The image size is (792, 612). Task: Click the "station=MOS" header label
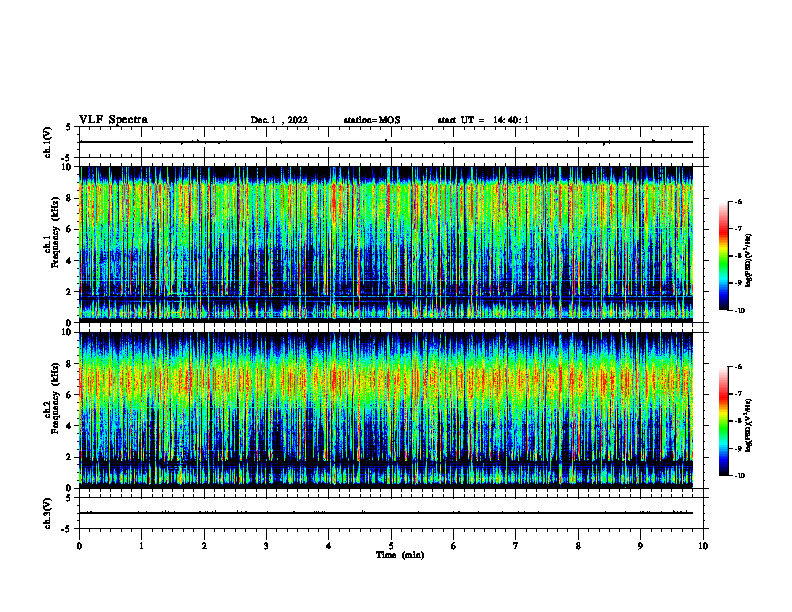[x=372, y=120]
